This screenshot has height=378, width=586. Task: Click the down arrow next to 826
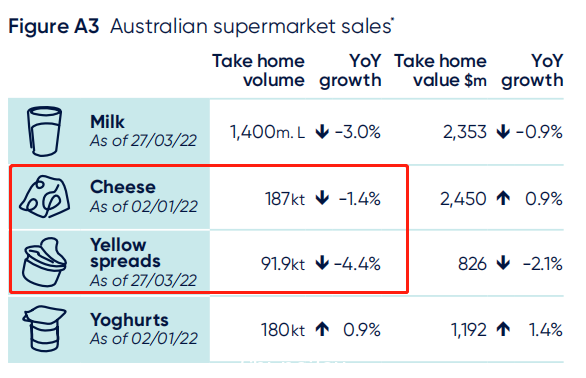coord(503,263)
